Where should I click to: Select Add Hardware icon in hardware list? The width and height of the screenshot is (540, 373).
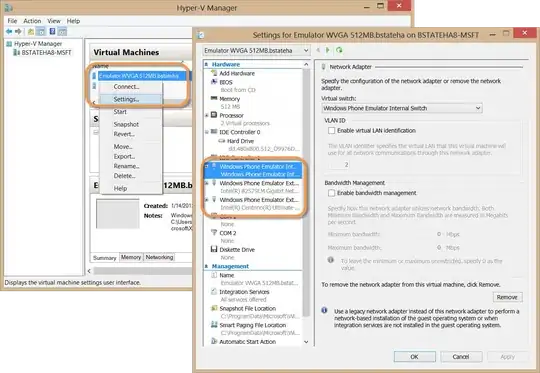click(x=214, y=73)
